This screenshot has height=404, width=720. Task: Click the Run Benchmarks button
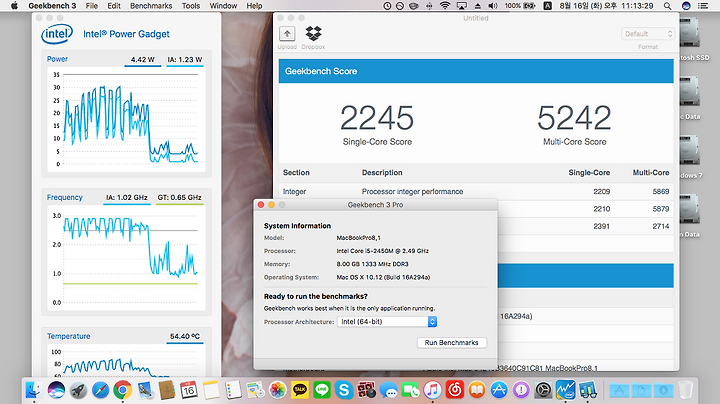451,342
